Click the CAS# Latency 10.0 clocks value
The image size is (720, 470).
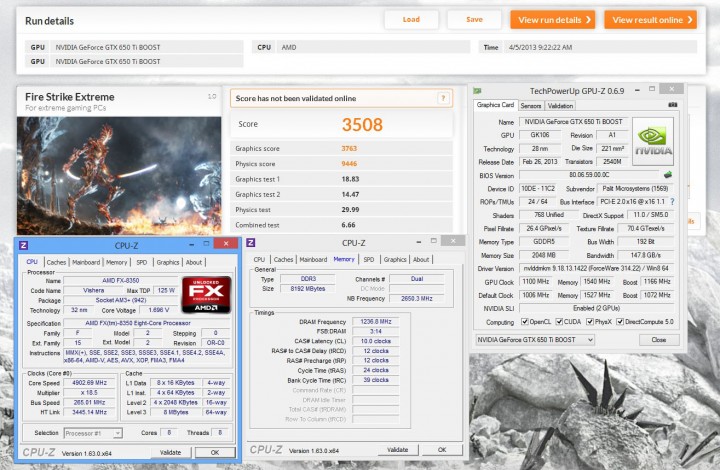click(376, 341)
